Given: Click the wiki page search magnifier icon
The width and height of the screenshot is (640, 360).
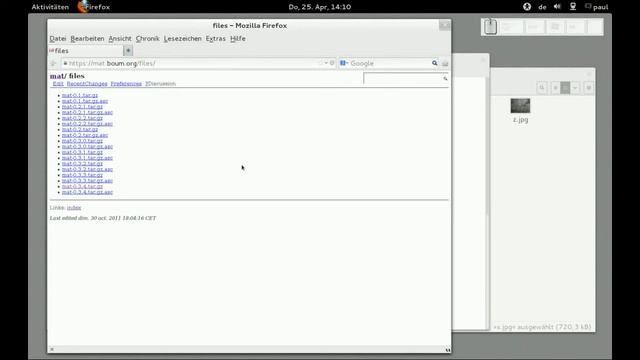Looking at the screenshot, I should [x=445, y=78].
